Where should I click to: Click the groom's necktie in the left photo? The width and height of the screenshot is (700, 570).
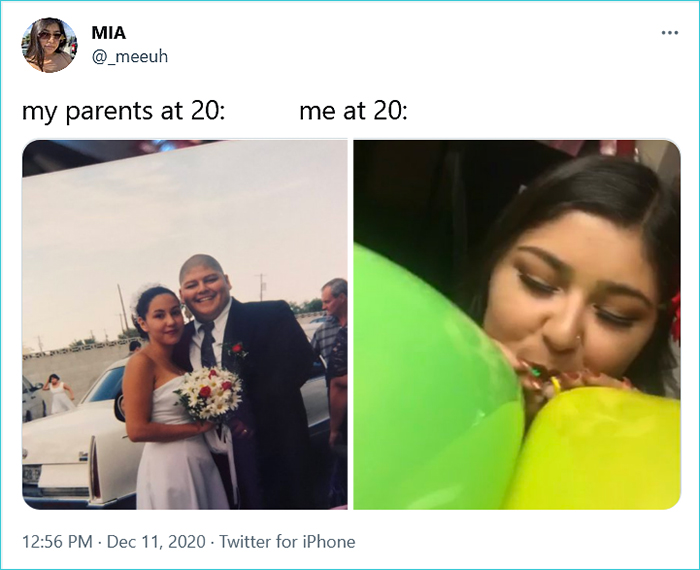coord(207,345)
